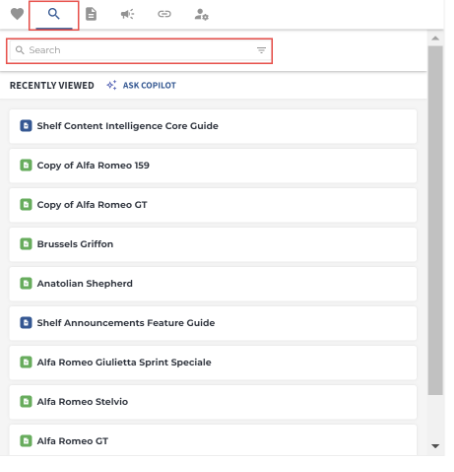Screen dimensions: 454x472
Task: Open the Links chain icon tab
Action: [x=164, y=14]
